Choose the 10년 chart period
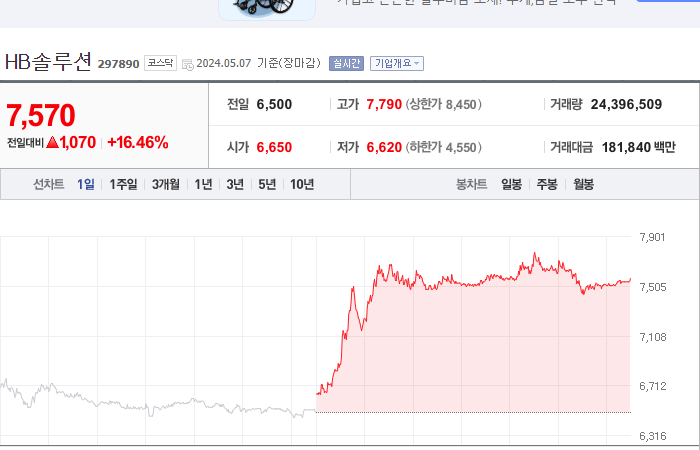Viewport: 700px width, 450px height. pyautogui.click(x=302, y=184)
